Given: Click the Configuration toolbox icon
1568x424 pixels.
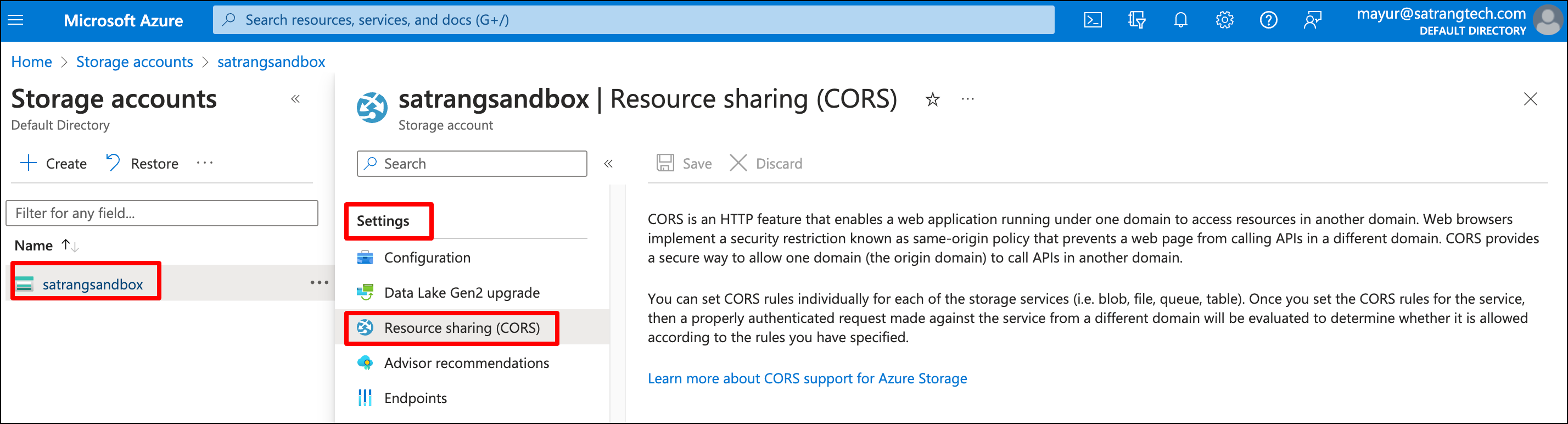Looking at the screenshot, I should [x=365, y=258].
